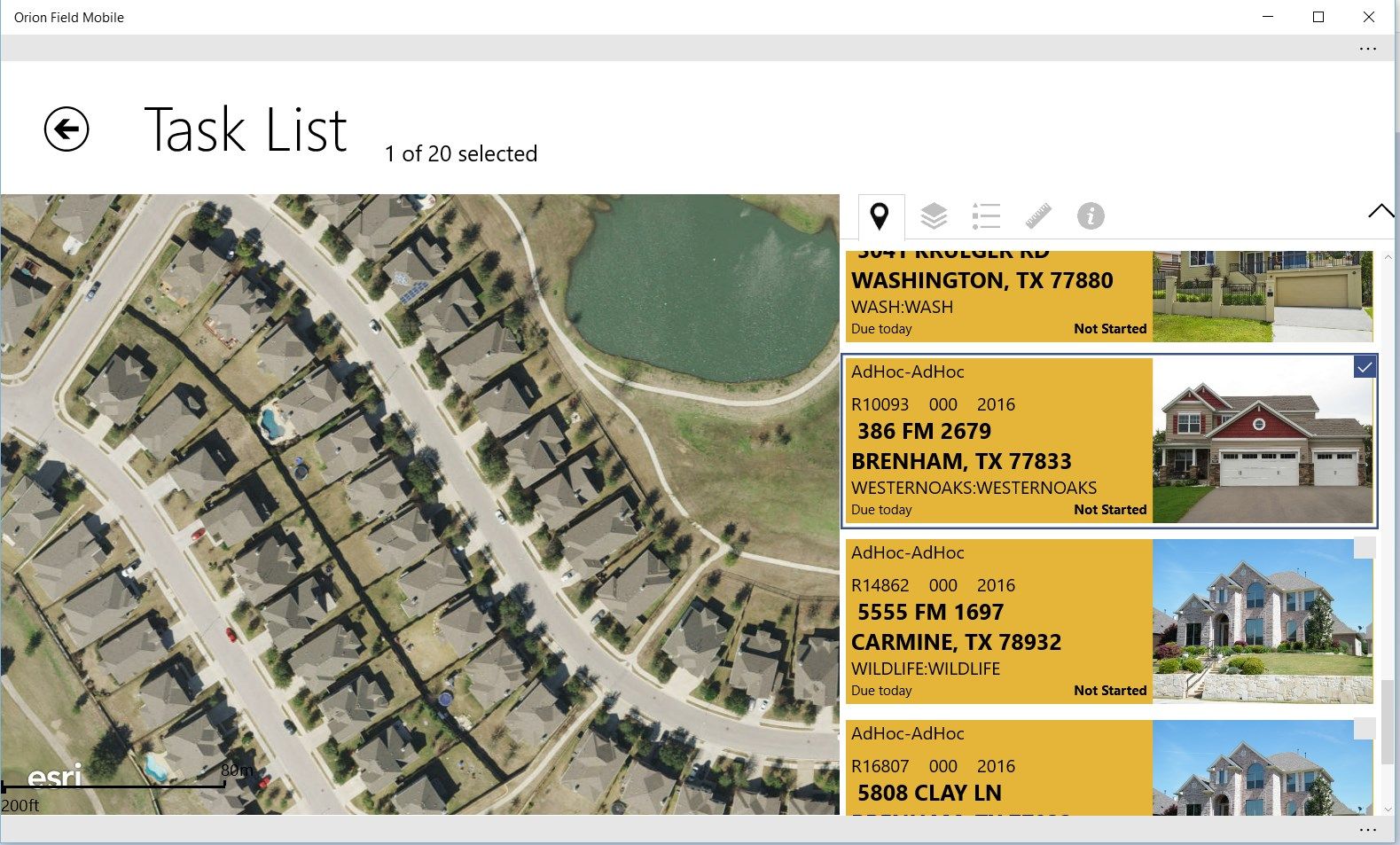The width and height of the screenshot is (1400, 845).
Task: Click the R14862 parcel ID text
Action: pos(880,585)
